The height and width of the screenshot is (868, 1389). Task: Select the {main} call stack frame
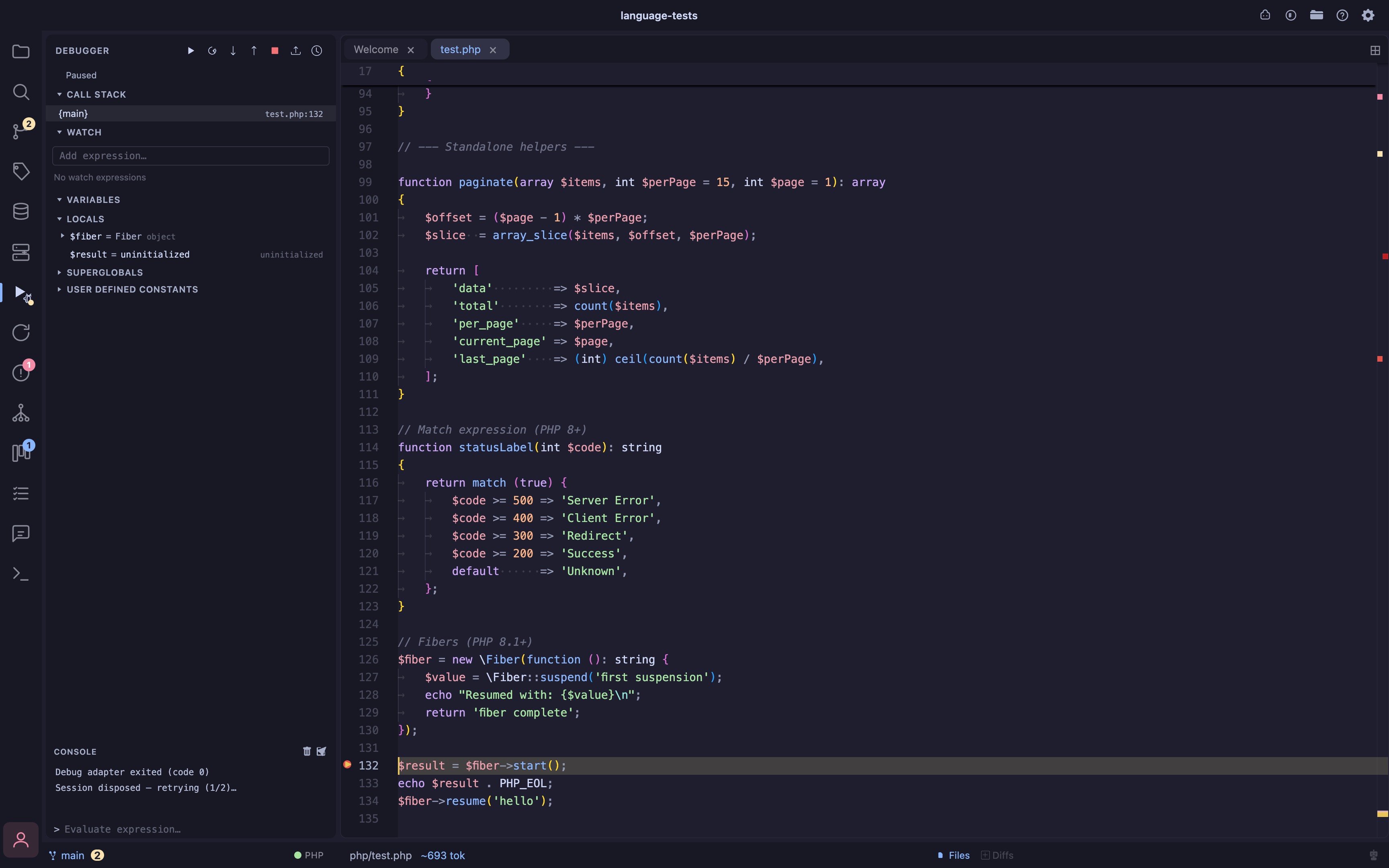pyautogui.click(x=191, y=114)
